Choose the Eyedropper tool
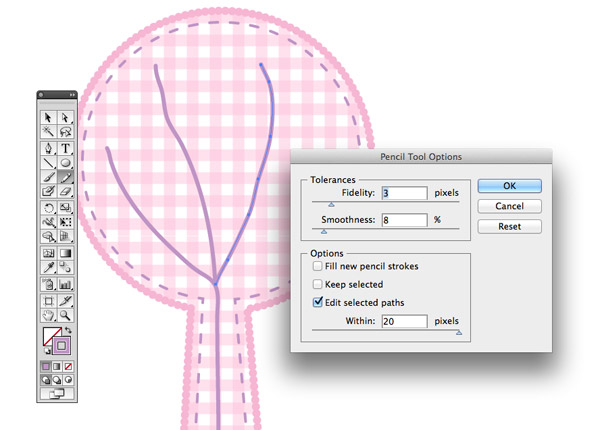Image resolution: width=600 pixels, height=430 pixels. point(48,267)
